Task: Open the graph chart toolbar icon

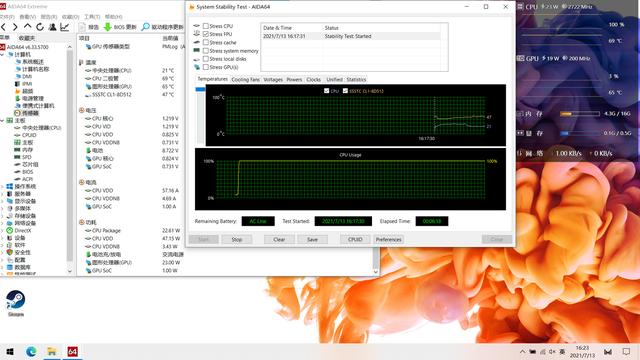Action: click(x=64, y=27)
